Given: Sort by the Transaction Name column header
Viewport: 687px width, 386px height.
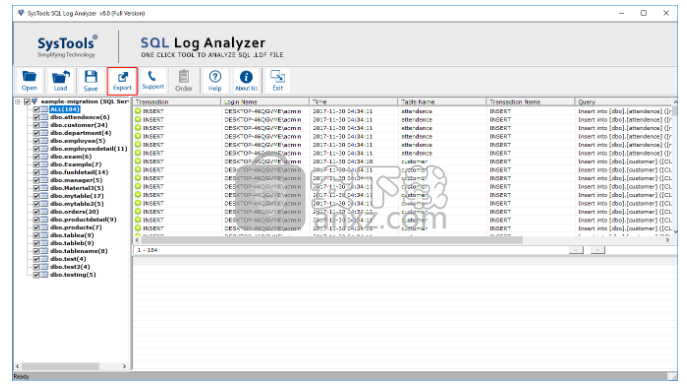Looking at the screenshot, I should (531, 102).
